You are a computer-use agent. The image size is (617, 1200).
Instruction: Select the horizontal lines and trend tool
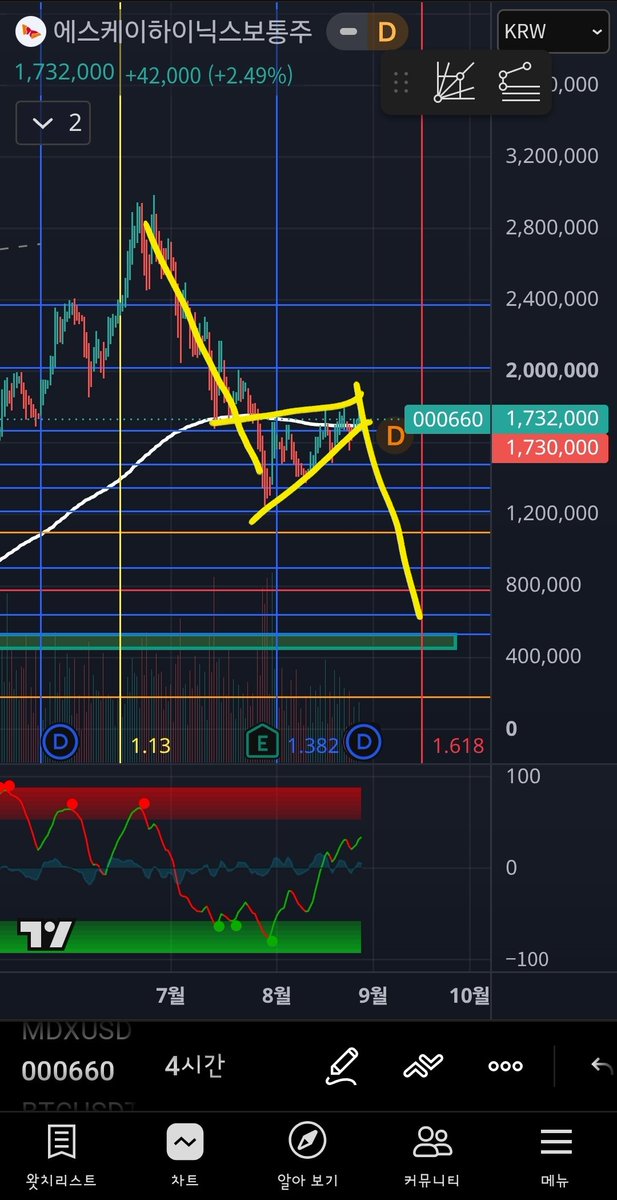tap(520, 82)
